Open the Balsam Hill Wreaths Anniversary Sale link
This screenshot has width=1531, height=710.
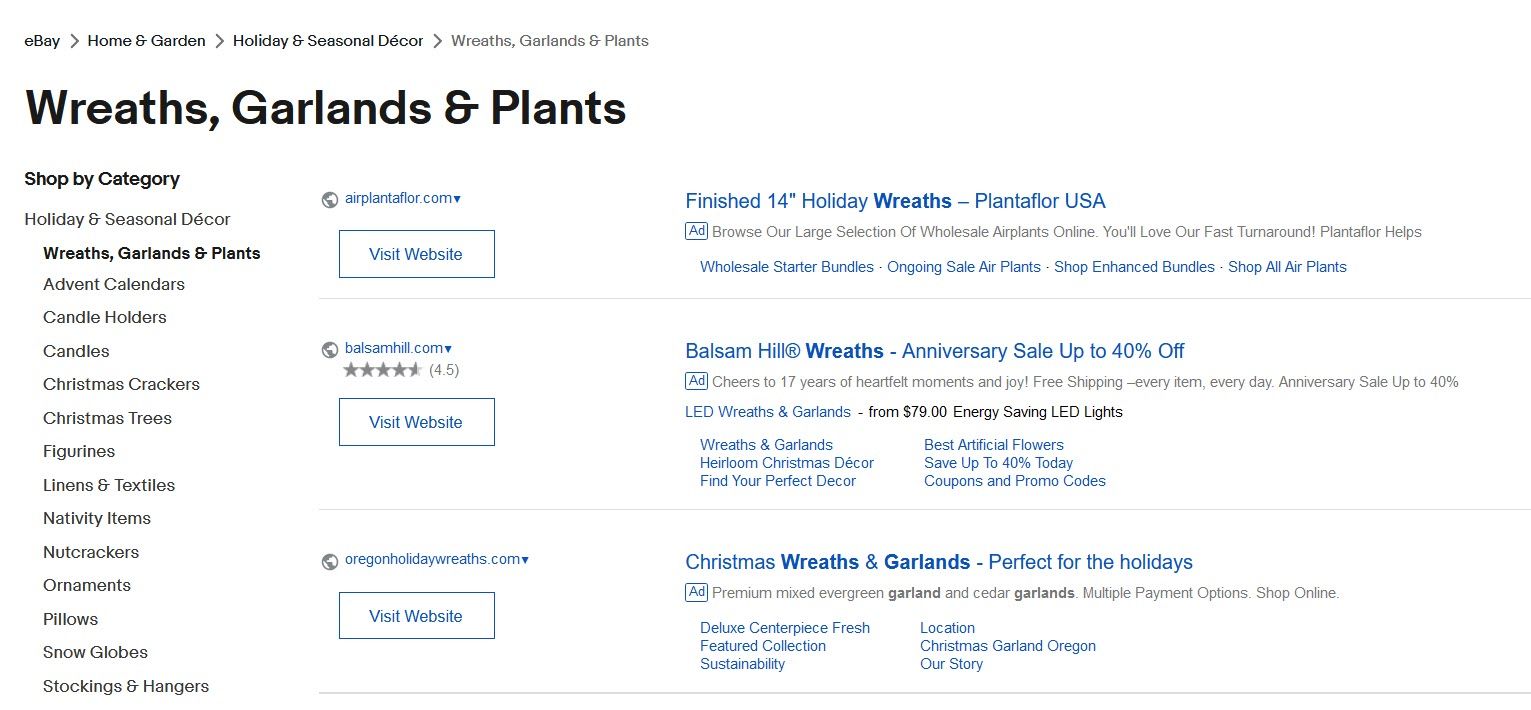point(935,351)
